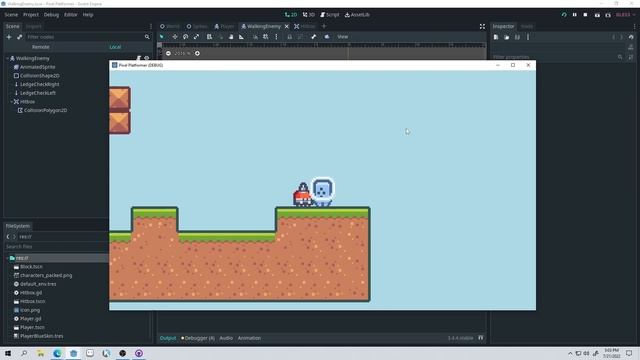Select the LedgeCheckRight node
This screenshot has width=640, height=360.
point(40,84)
